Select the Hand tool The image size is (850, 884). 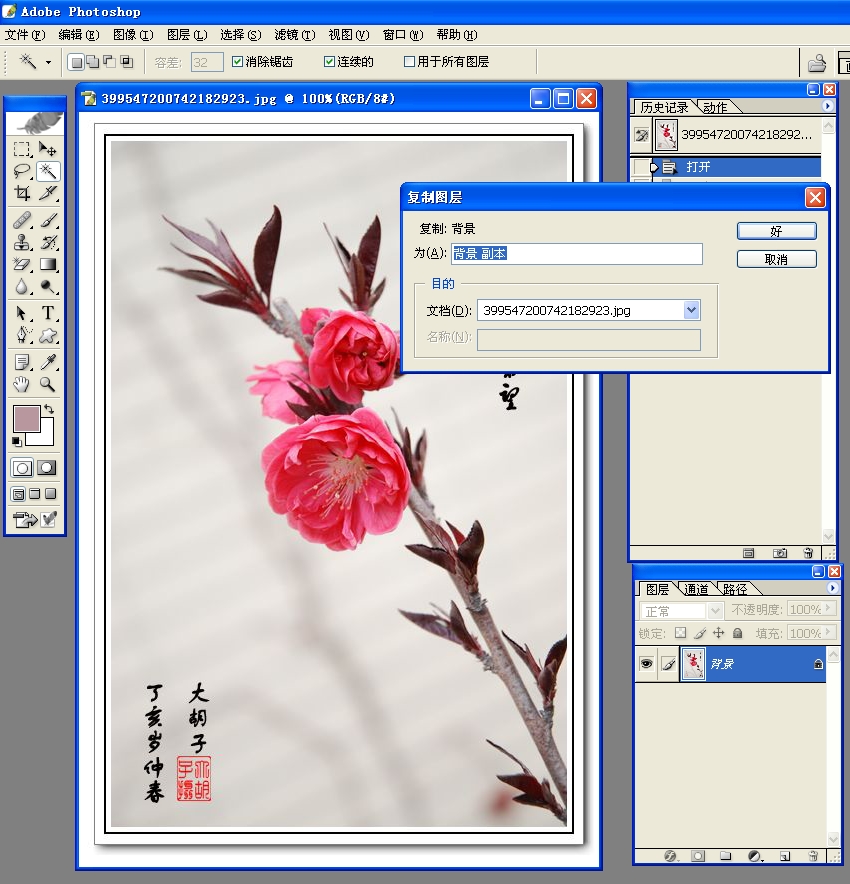pyautogui.click(x=22, y=385)
